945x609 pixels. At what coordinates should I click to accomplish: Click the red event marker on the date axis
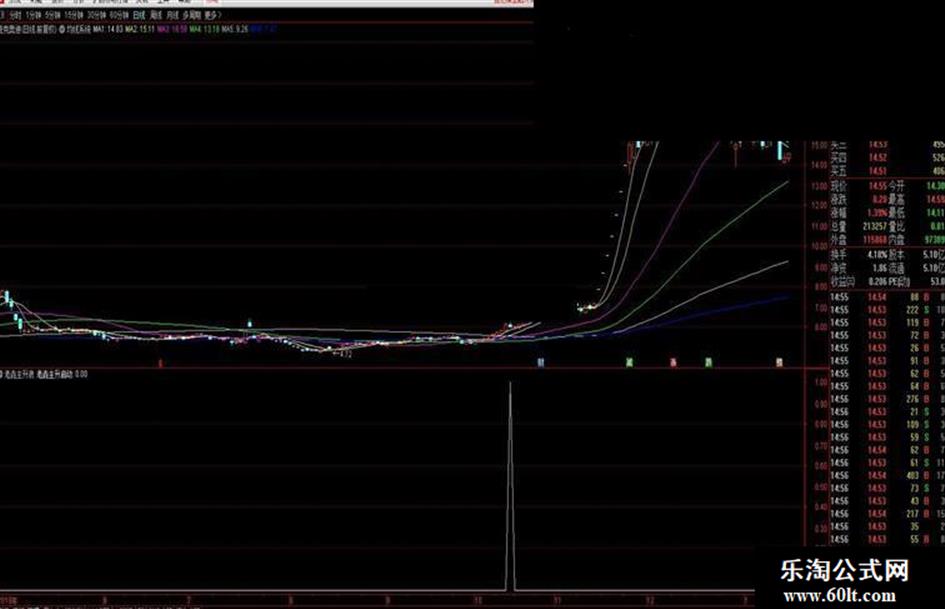tap(673, 362)
